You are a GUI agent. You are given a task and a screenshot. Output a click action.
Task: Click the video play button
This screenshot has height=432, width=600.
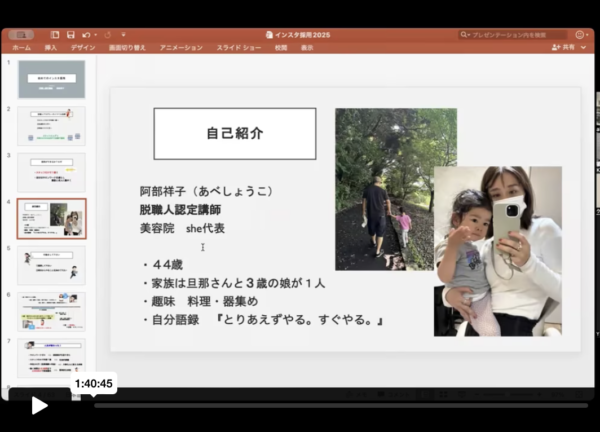[39, 405]
